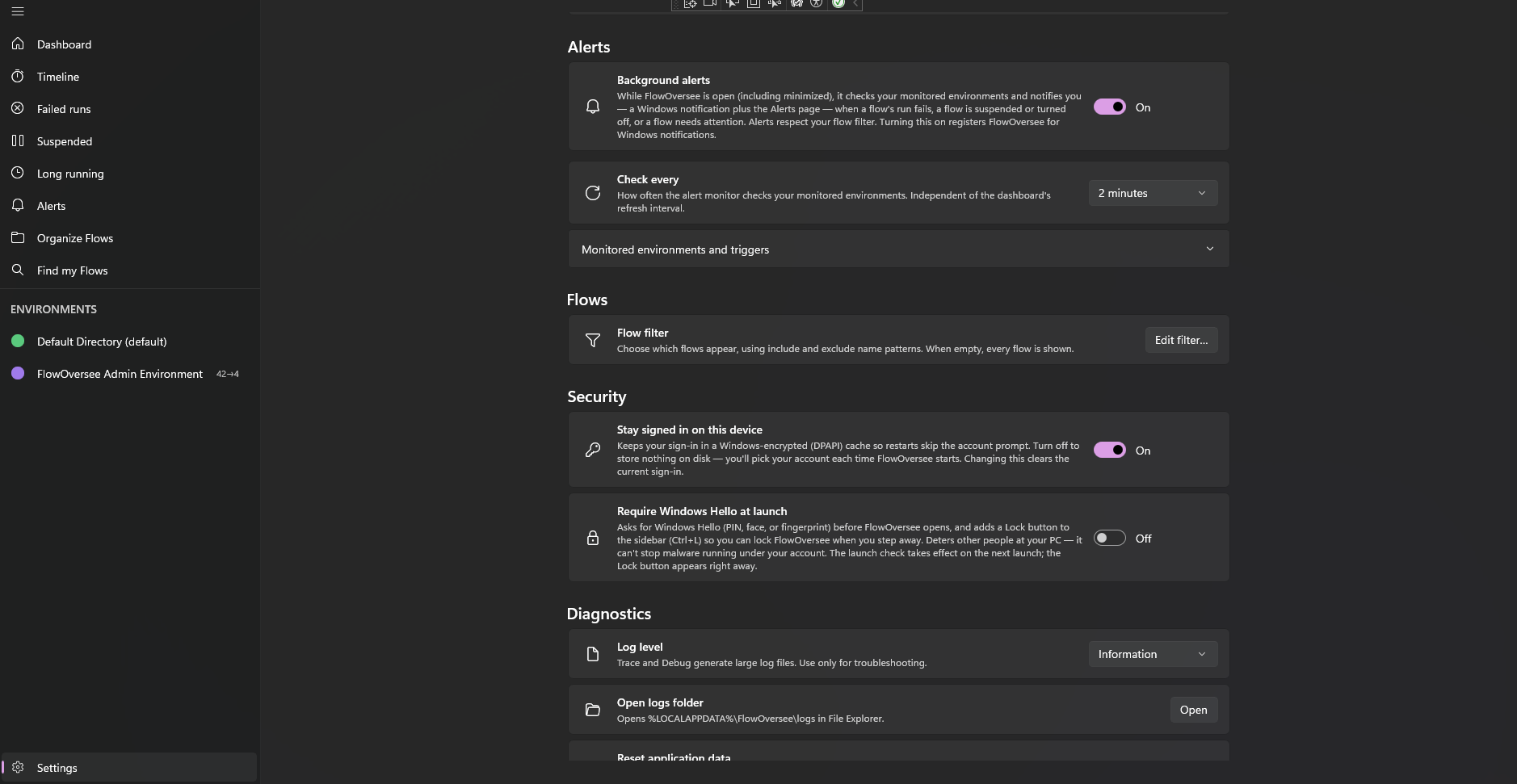Click the Background alerts title text
This screenshot has height=784, width=1517.
click(663, 80)
